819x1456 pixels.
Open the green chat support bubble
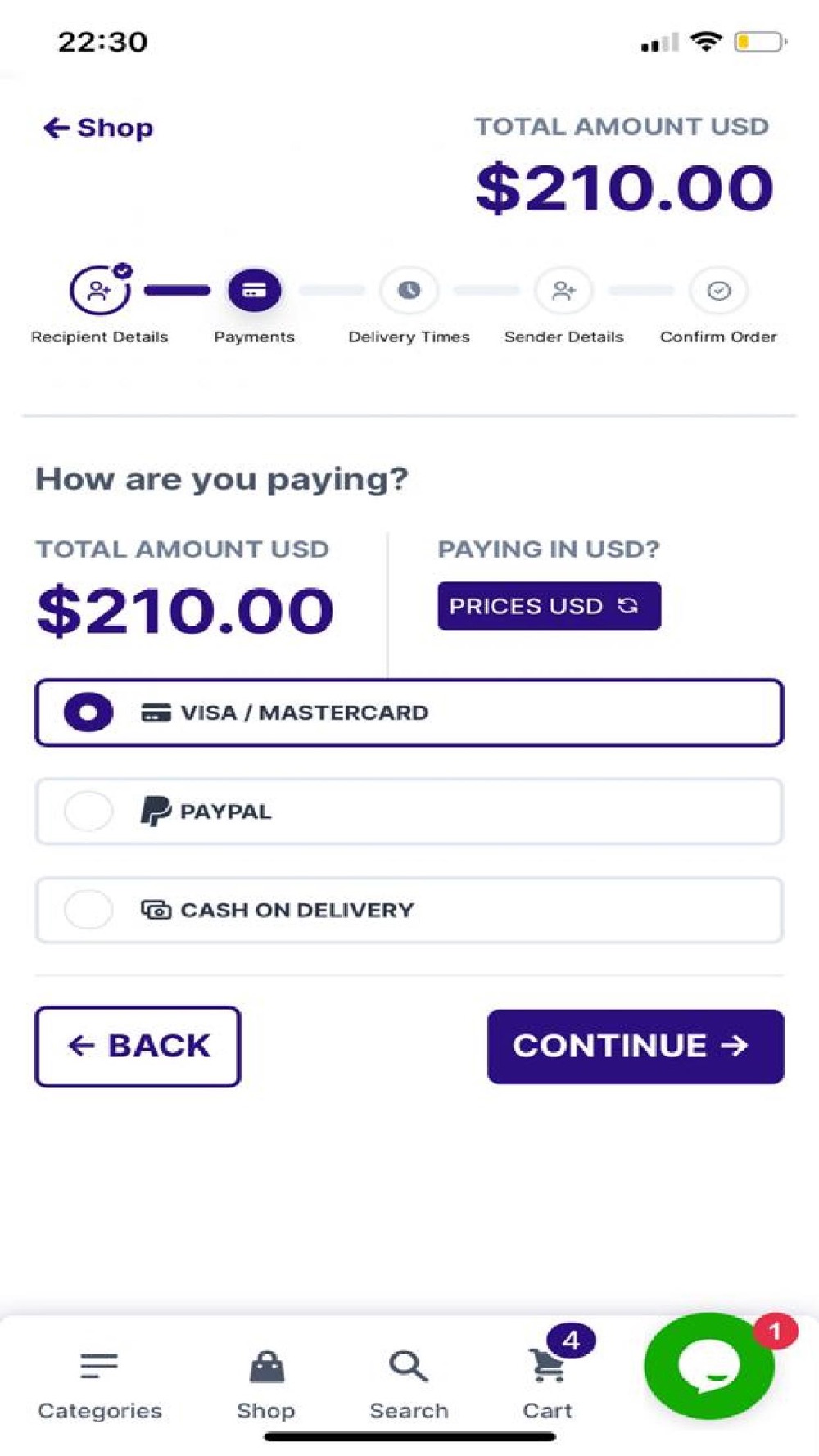click(709, 1365)
